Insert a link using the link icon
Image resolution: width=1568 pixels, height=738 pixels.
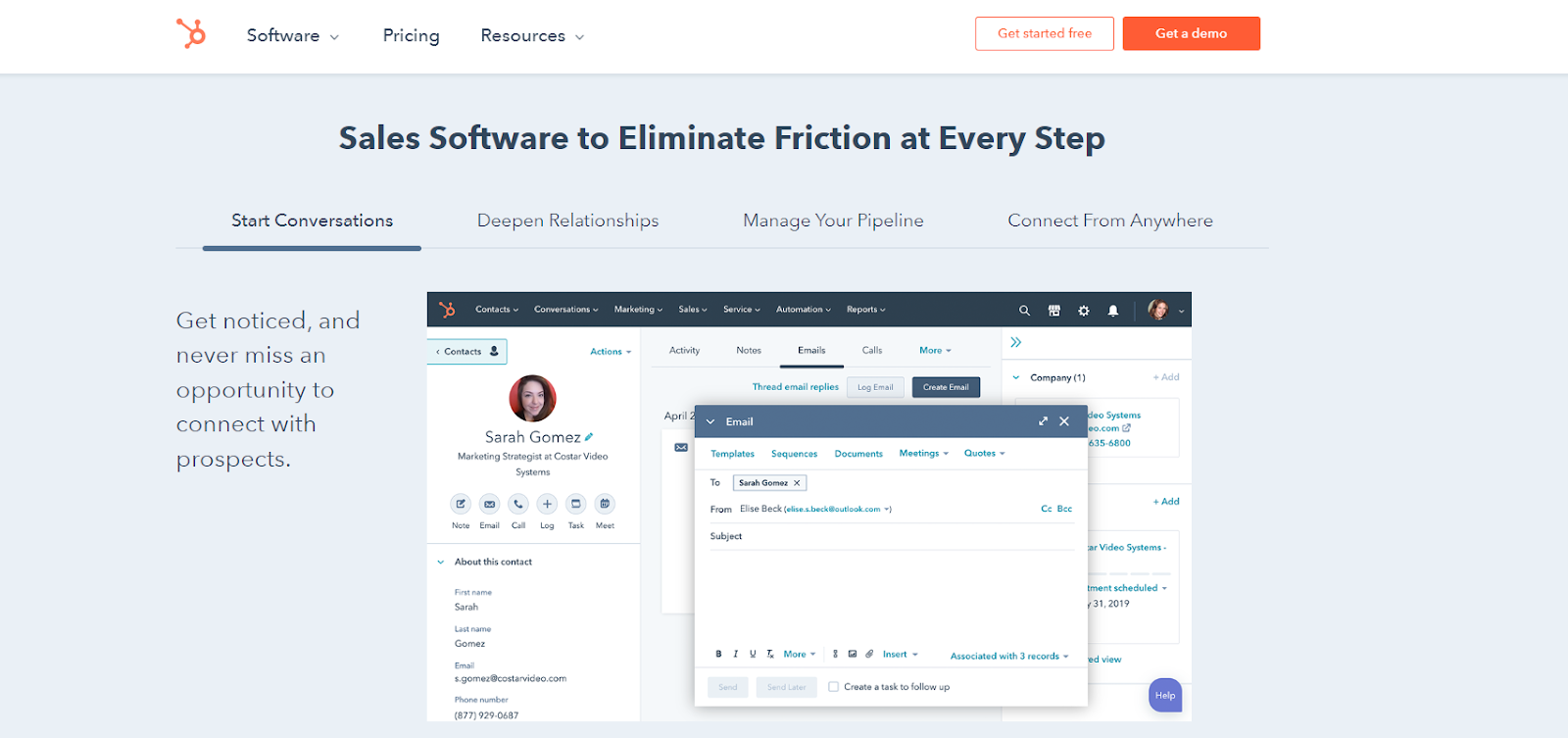(835, 654)
